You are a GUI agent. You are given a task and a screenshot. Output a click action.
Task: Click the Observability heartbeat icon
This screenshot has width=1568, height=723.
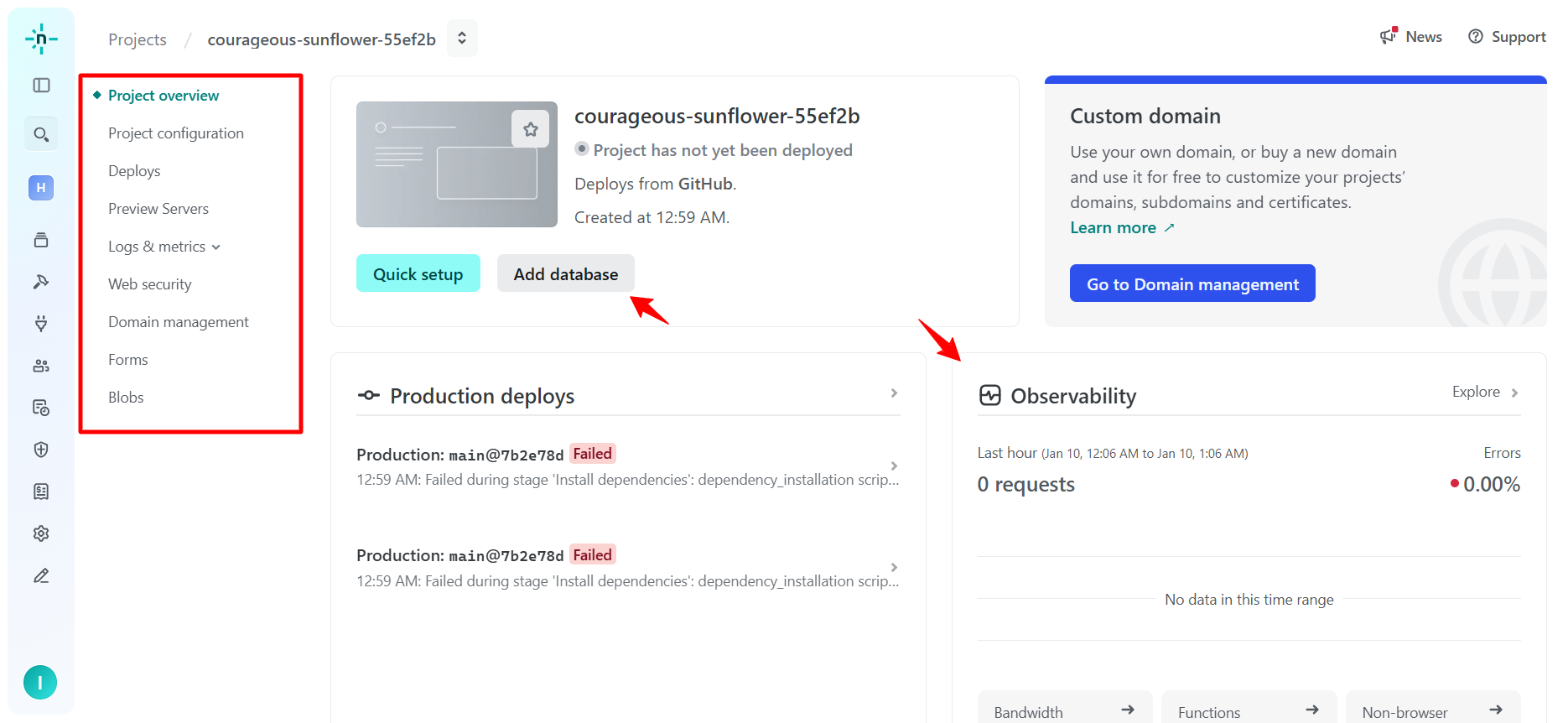pos(990,395)
